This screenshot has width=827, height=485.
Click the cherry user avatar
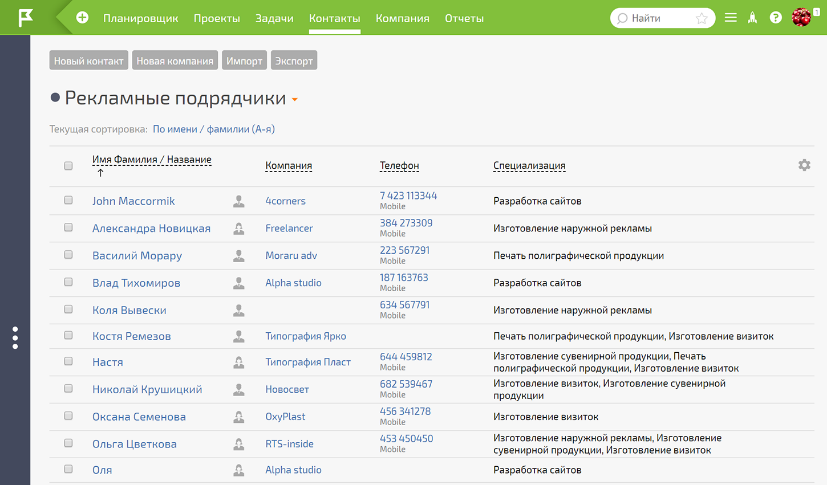click(801, 17)
